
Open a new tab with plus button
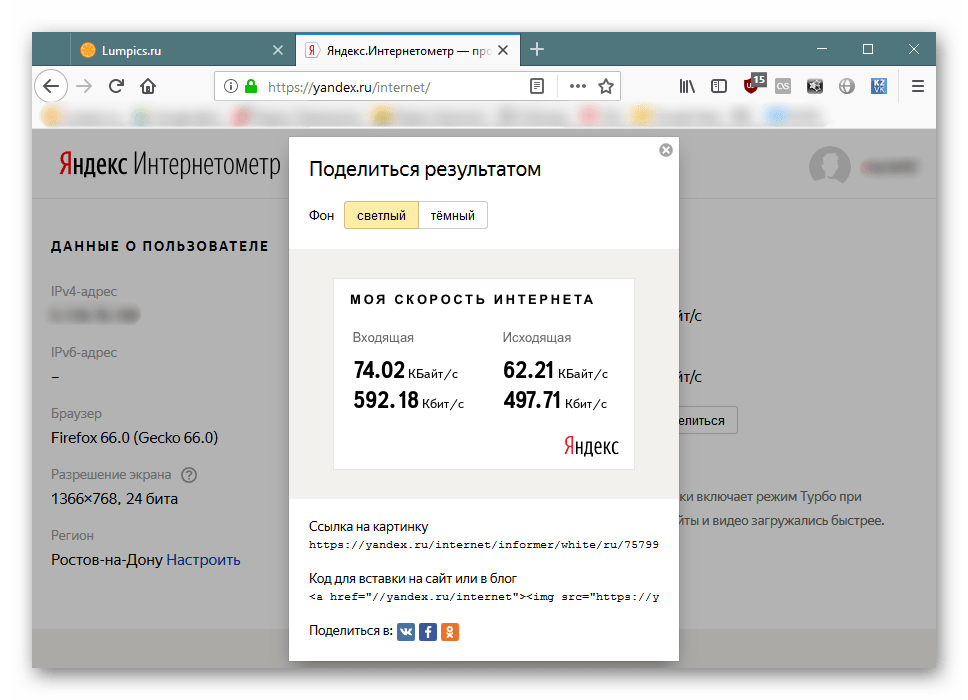(537, 49)
